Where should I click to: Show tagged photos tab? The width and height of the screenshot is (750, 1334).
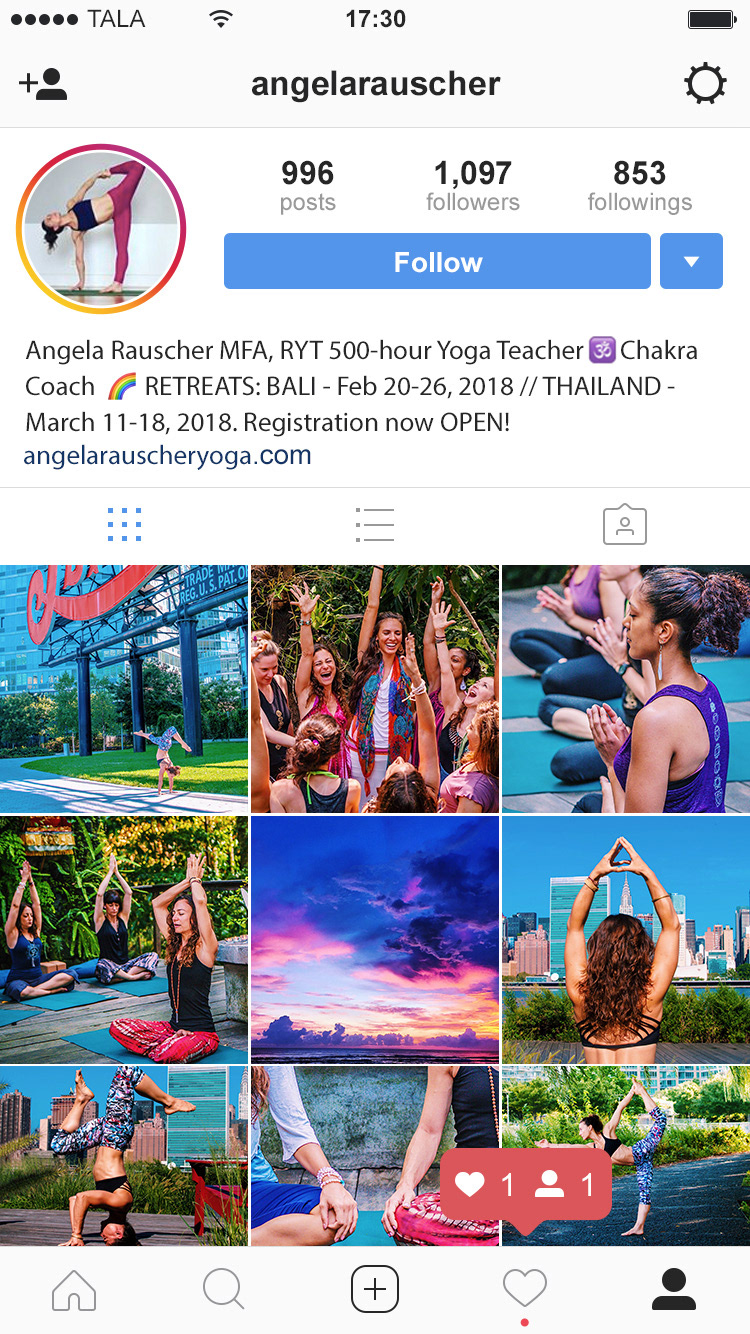click(x=625, y=524)
